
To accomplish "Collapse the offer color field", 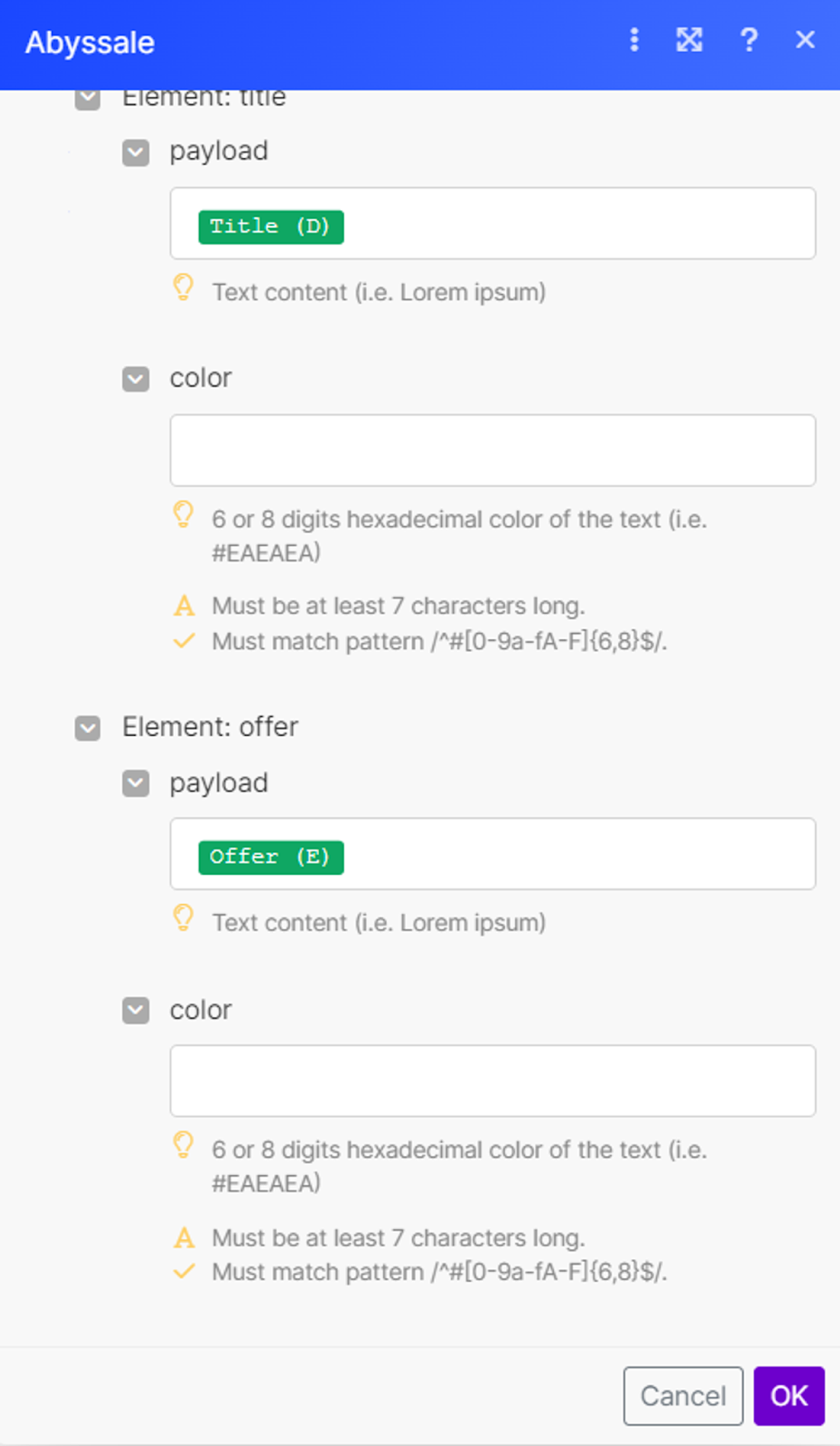I will click(136, 1011).
